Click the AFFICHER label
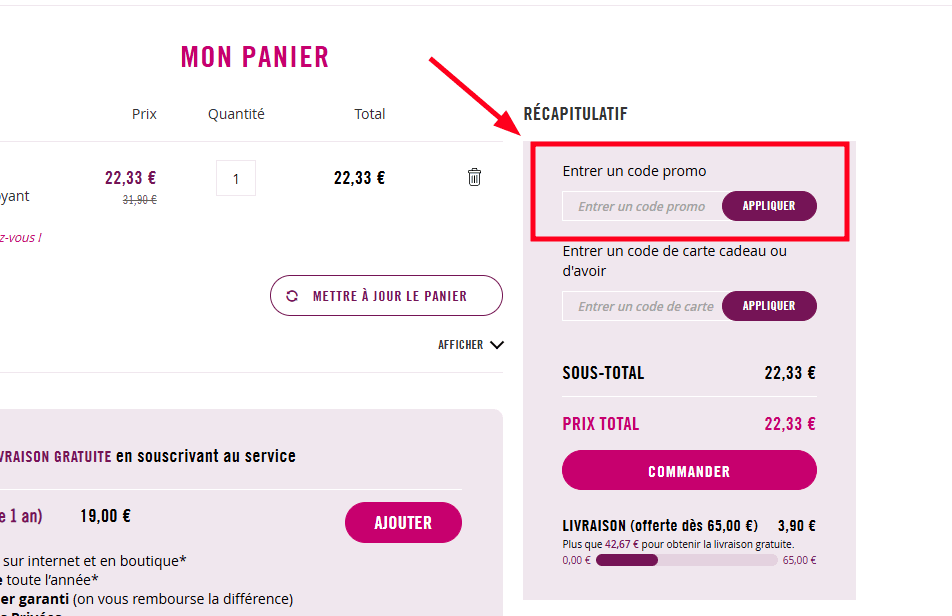The width and height of the screenshot is (952, 616). pyautogui.click(x=460, y=345)
